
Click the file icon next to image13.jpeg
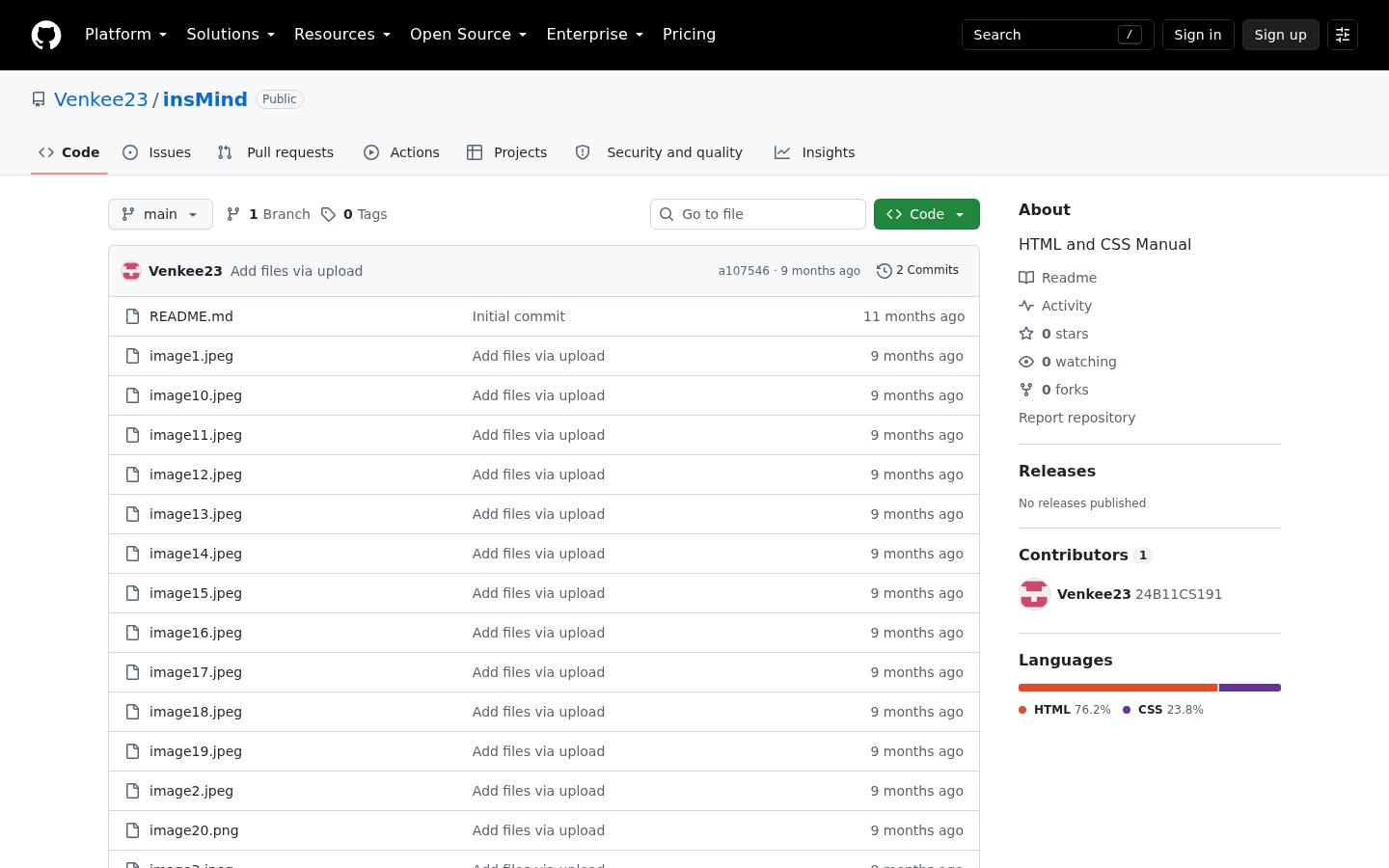(133, 514)
